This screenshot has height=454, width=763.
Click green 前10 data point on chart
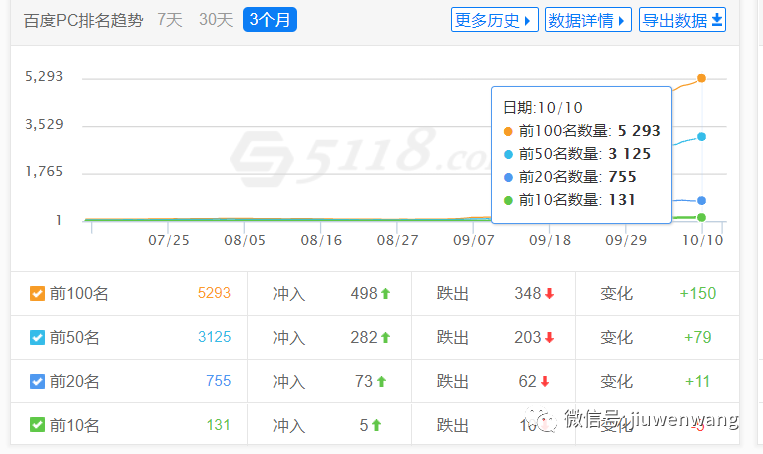(701, 217)
